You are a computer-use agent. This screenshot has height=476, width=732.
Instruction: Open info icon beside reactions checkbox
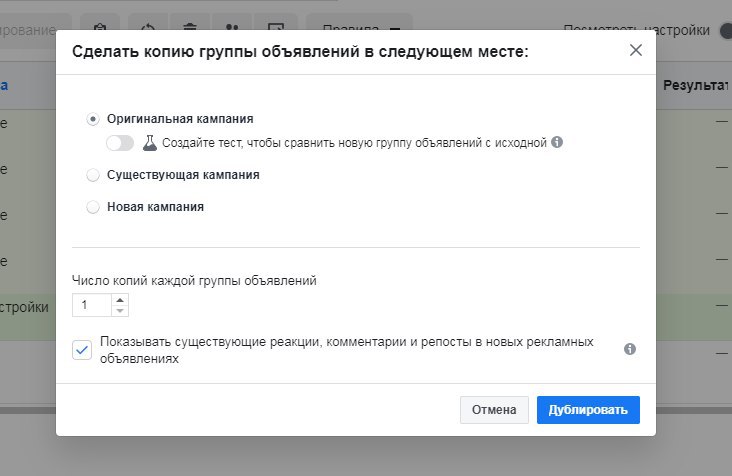point(630,349)
